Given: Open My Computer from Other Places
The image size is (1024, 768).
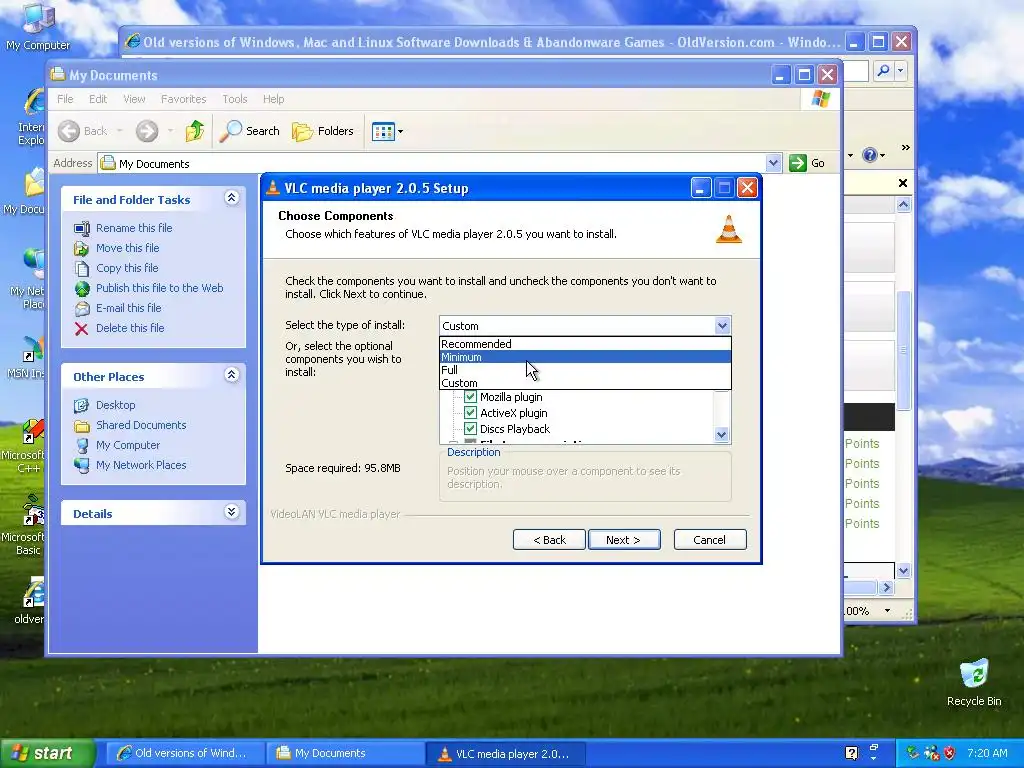Looking at the screenshot, I should (127, 445).
